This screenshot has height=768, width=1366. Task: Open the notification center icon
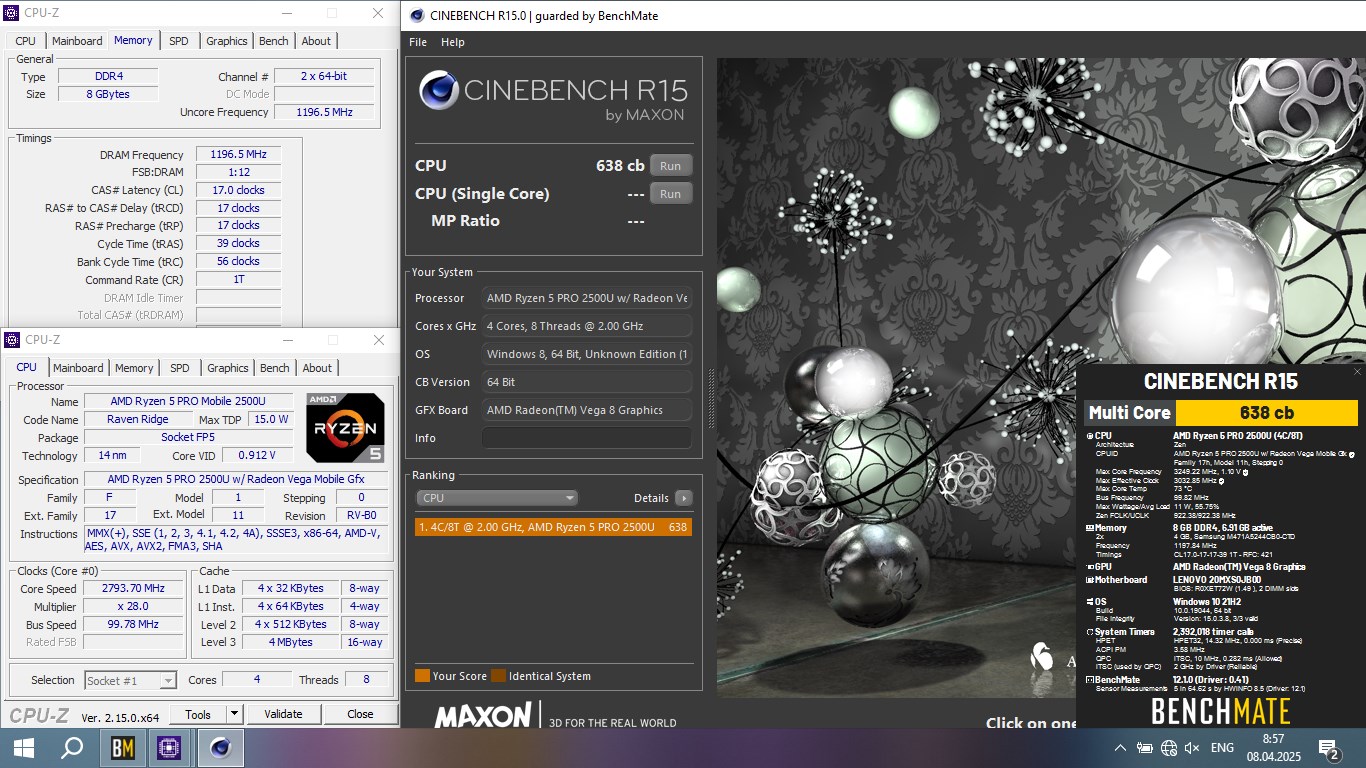1330,748
